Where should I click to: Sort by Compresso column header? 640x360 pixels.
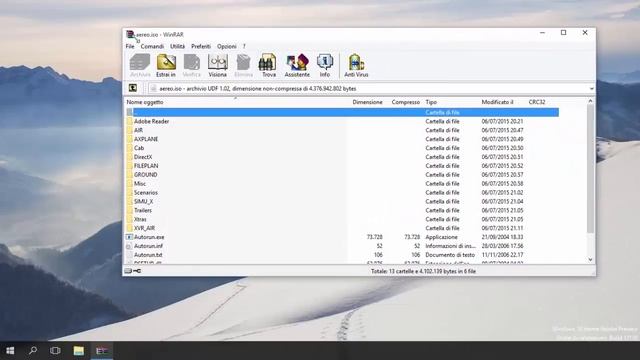click(x=405, y=102)
